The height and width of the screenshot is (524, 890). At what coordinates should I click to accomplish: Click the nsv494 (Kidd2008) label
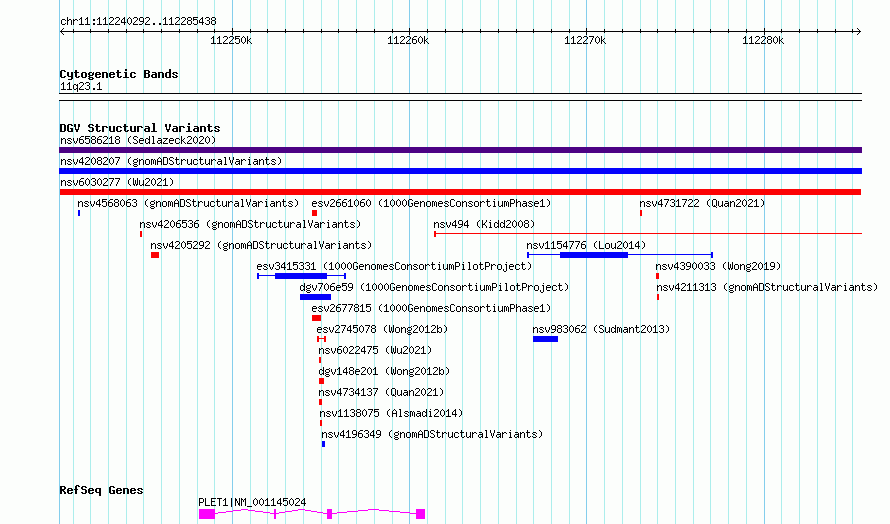[x=484, y=224]
